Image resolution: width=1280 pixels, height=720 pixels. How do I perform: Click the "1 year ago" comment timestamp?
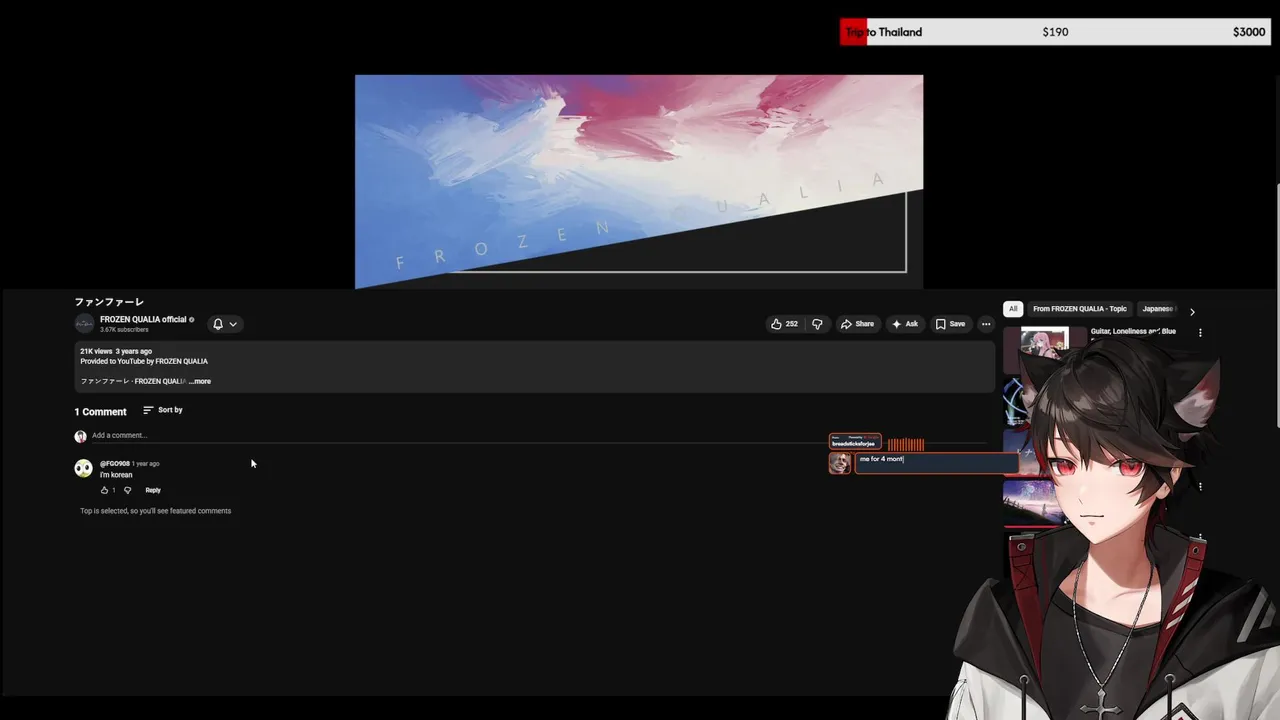[146, 464]
